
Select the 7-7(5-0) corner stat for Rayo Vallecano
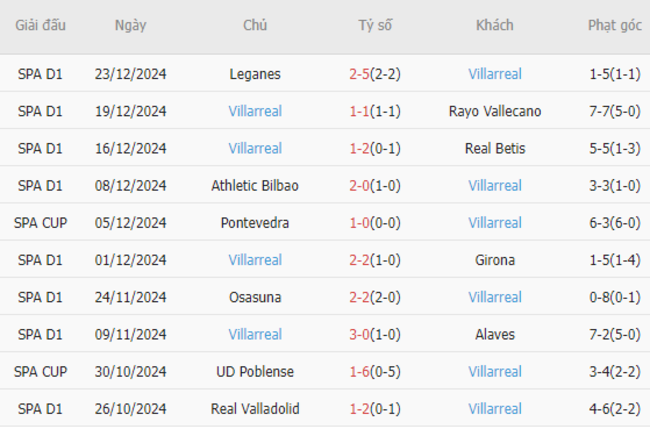(x=615, y=111)
